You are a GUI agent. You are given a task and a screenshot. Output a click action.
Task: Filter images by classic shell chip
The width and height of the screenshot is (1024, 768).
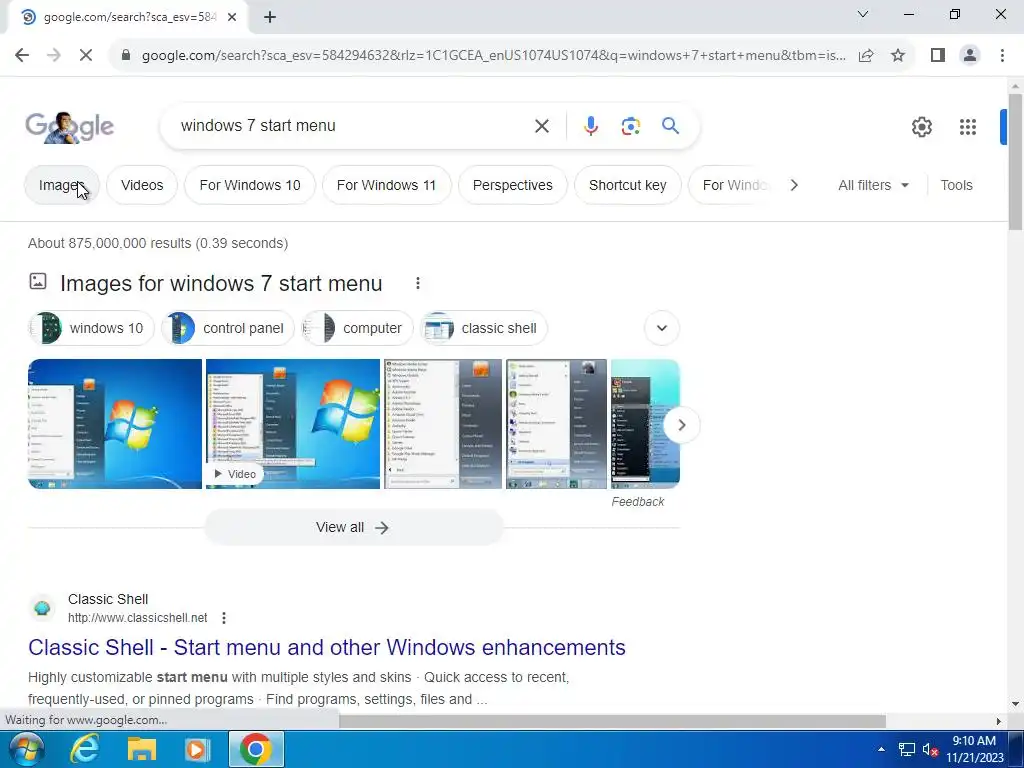coord(483,328)
